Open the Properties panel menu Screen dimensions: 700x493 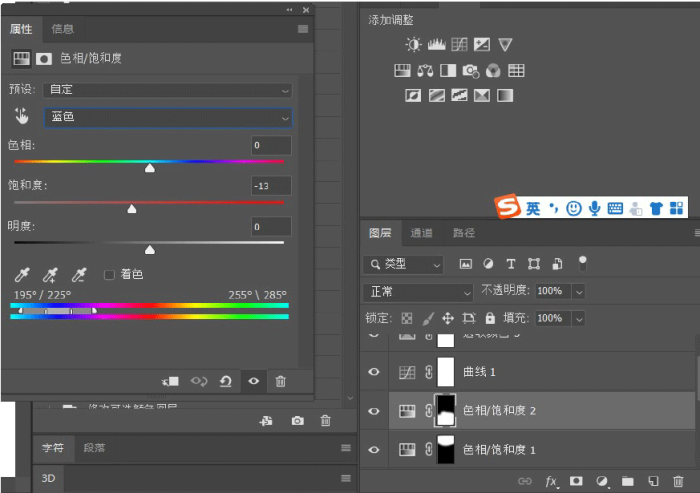303,29
